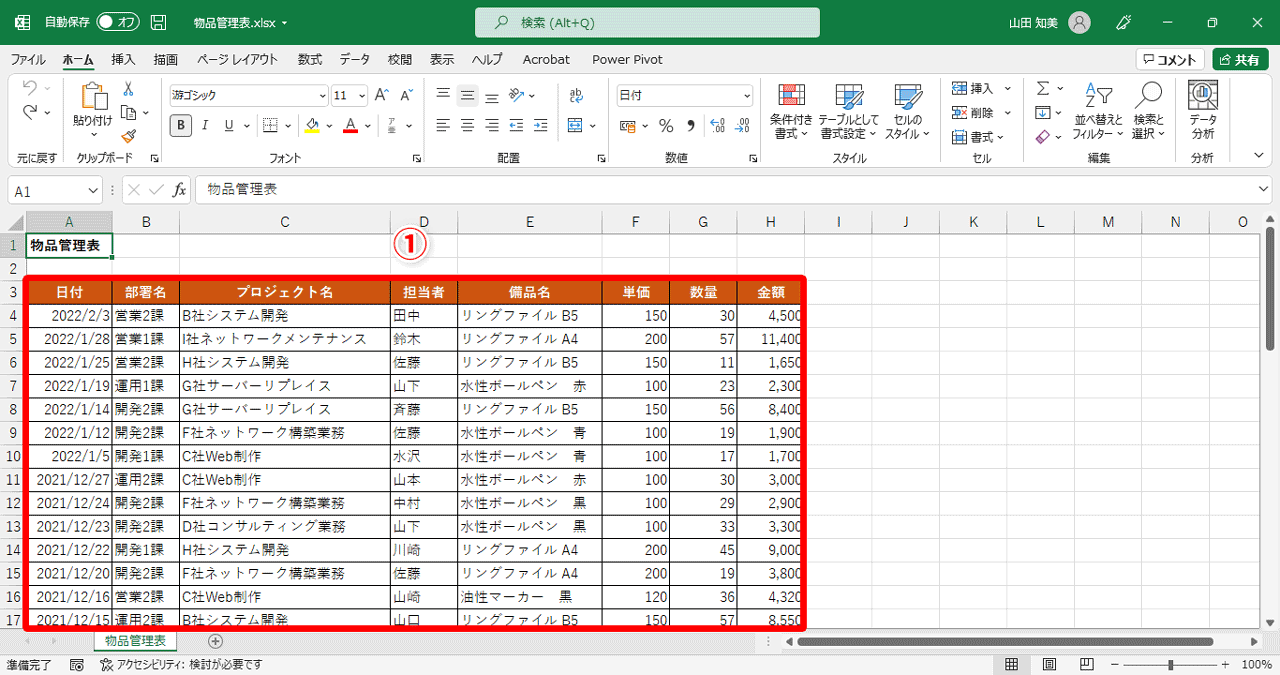
Task: Click Increase Decimal icon
Action: pos(717,125)
